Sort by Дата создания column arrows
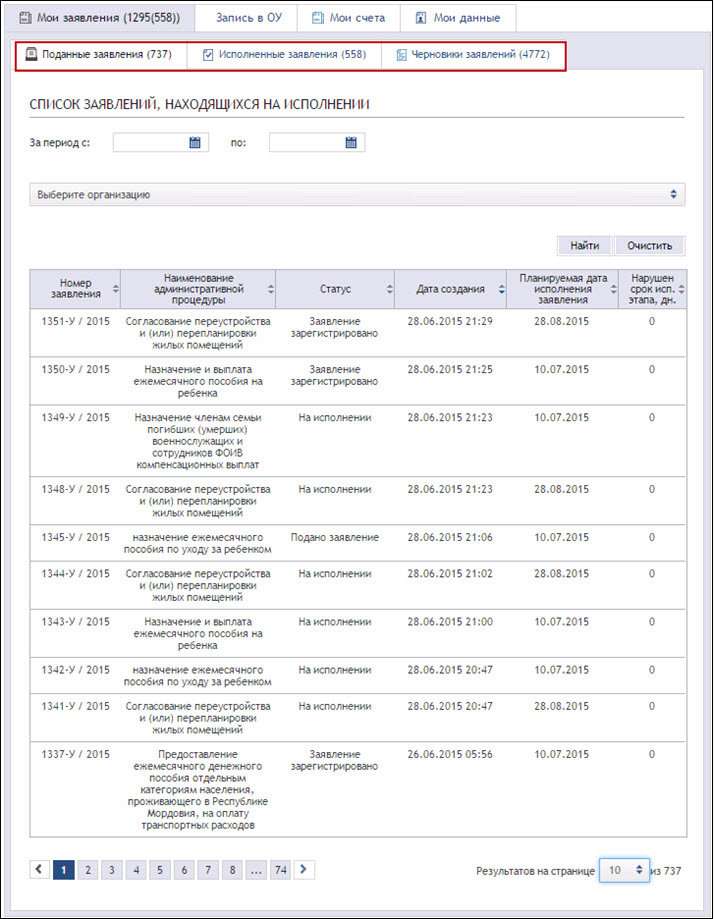Screen dimensions: 714x919 coord(502,289)
